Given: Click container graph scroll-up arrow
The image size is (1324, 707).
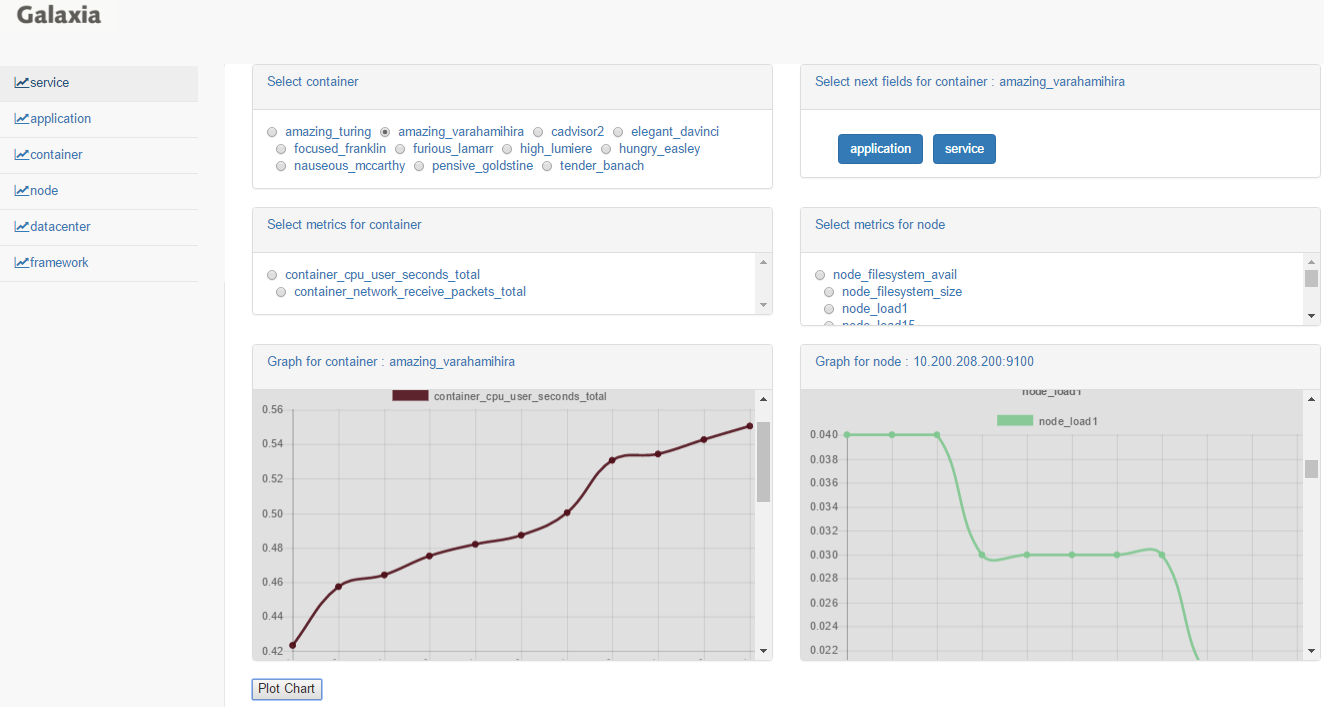Looking at the screenshot, I should click(x=764, y=399).
